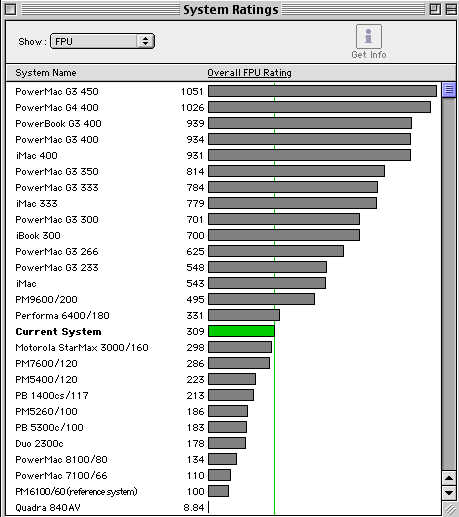Click the scrollbar down arrow
The image size is (459, 517).
pos(449,493)
